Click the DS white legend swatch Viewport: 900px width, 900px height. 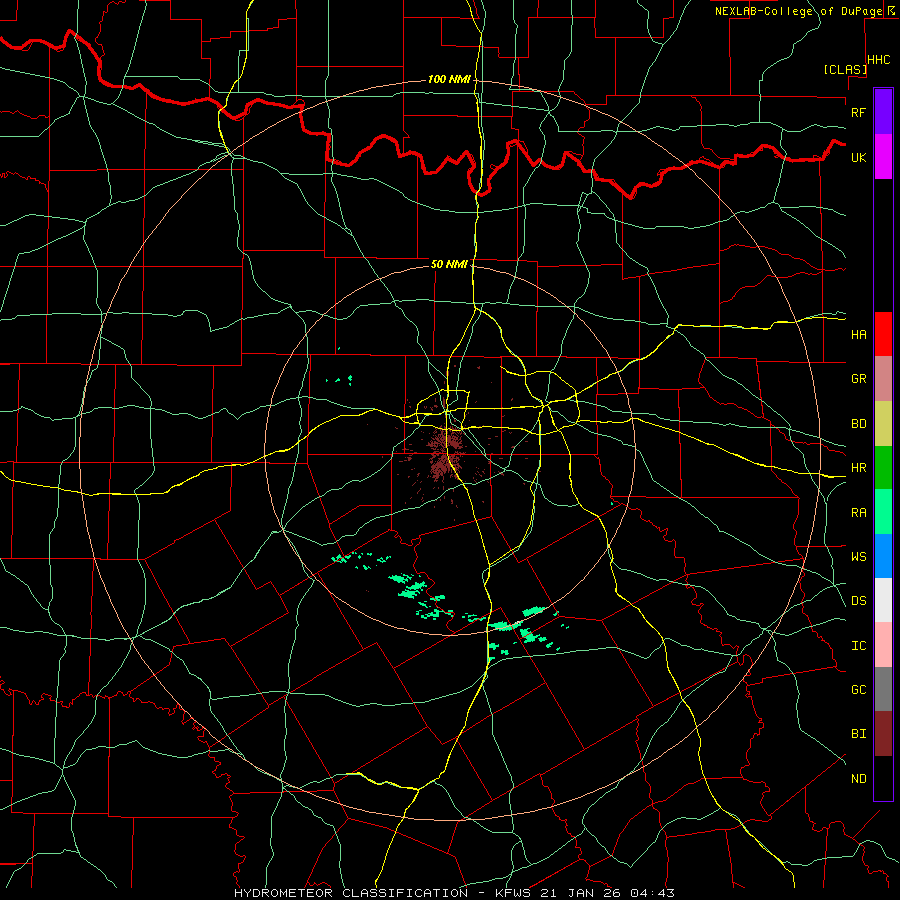(x=883, y=600)
